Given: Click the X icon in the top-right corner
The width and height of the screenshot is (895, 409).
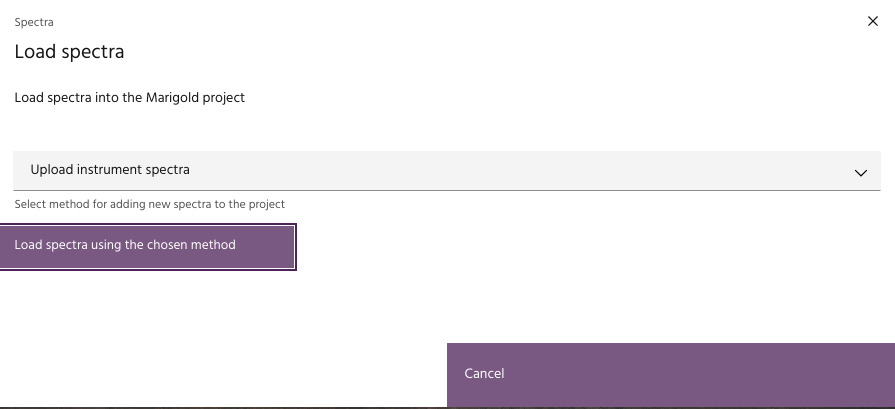Looking at the screenshot, I should [x=872, y=21].
